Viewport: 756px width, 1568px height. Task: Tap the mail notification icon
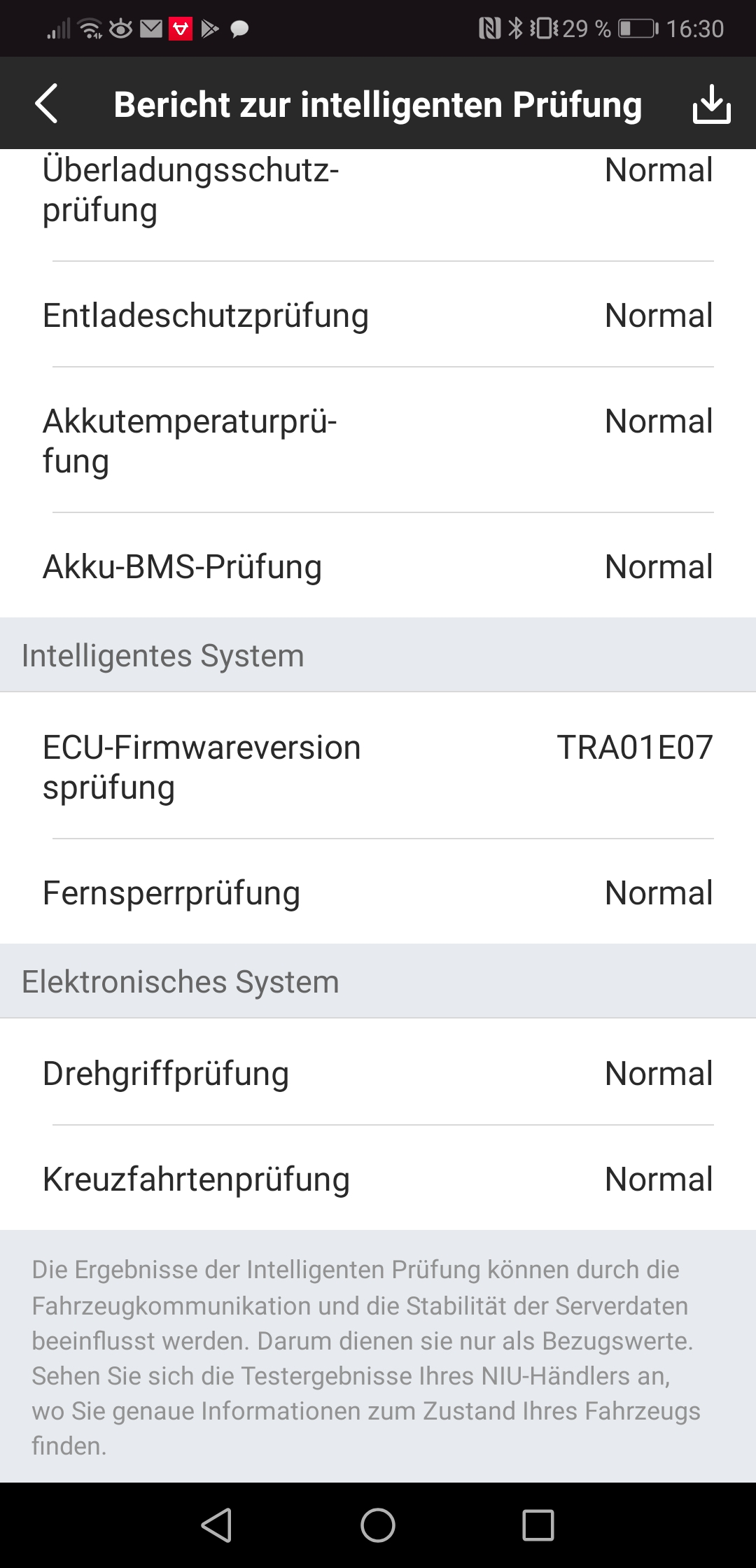pyautogui.click(x=150, y=29)
